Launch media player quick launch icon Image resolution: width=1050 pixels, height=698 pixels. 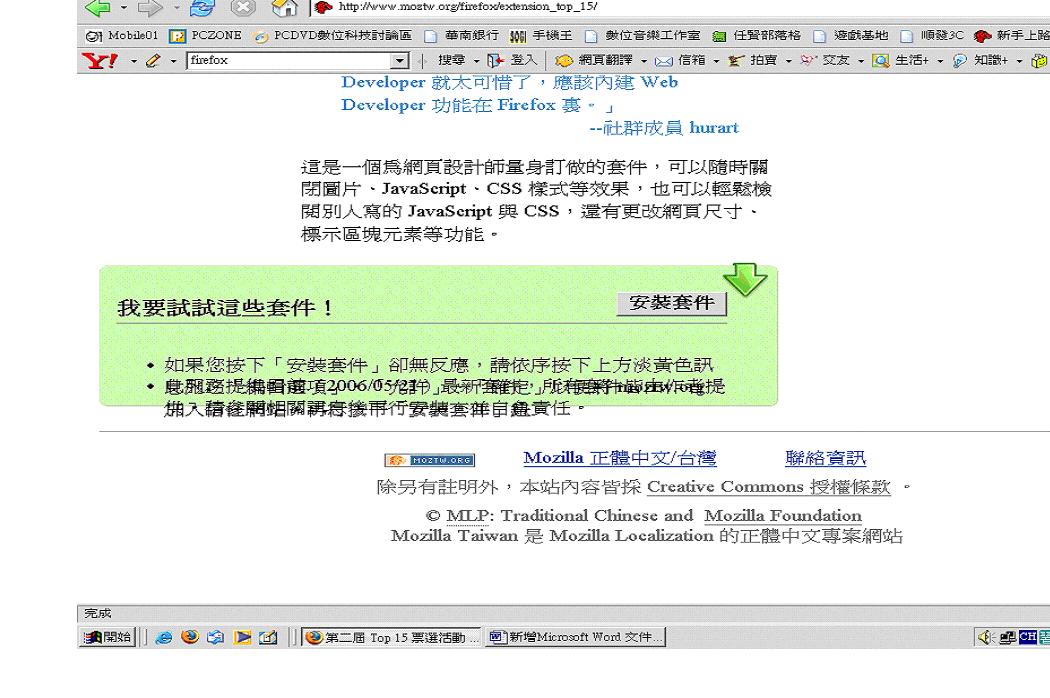(242, 637)
